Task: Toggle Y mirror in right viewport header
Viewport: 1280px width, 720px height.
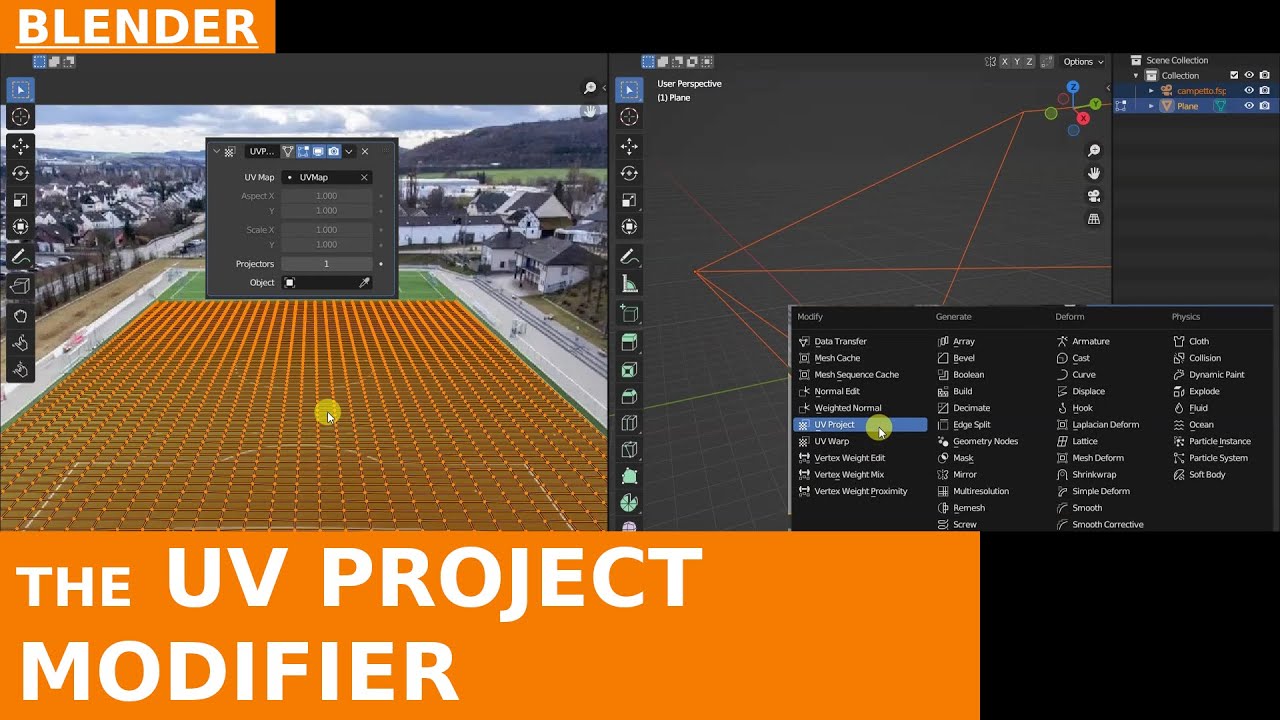Action: [x=1017, y=62]
